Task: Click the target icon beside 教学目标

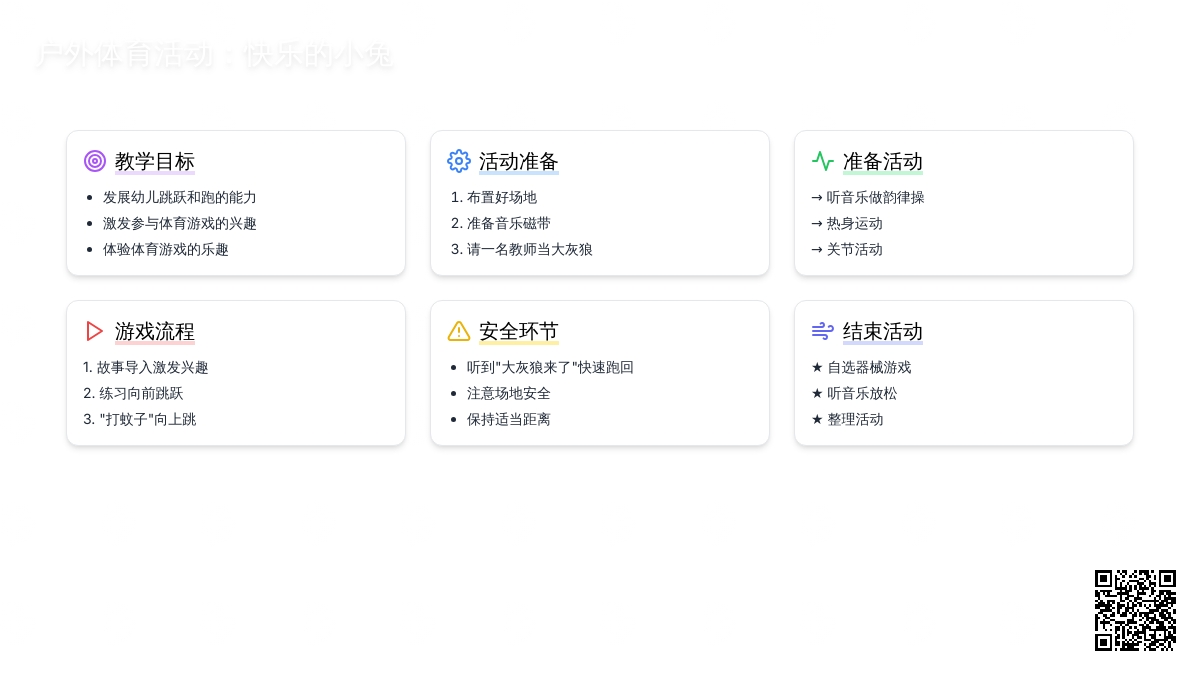Action: pos(95,161)
